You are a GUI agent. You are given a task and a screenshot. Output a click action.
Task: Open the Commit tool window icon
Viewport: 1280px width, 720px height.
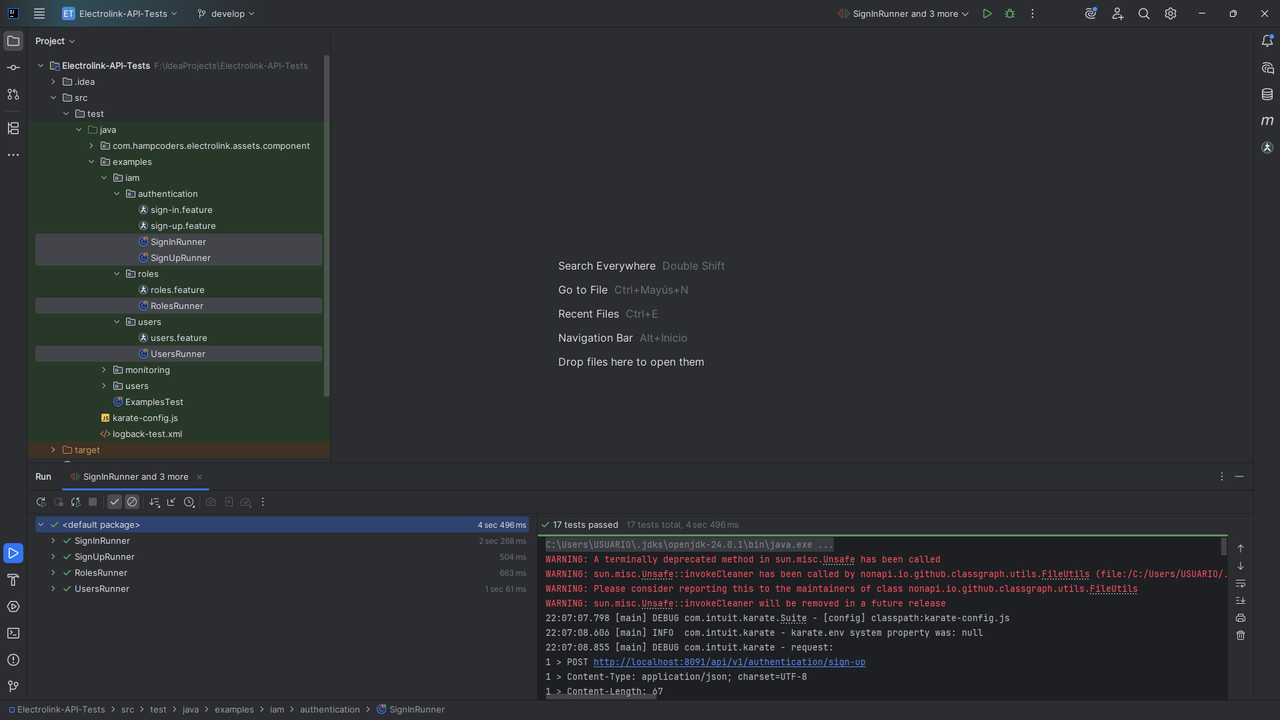pyautogui.click(x=13, y=67)
